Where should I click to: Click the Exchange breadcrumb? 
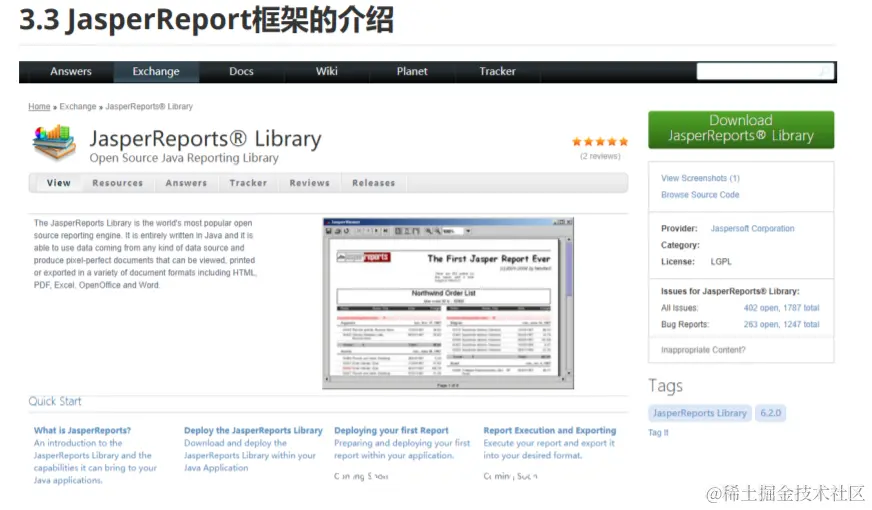coord(78,106)
